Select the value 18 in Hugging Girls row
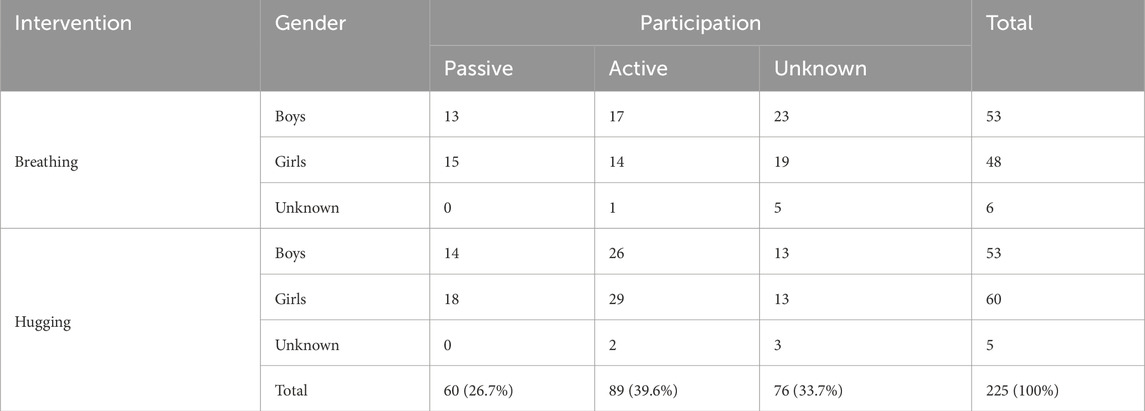Viewport: 1145px width, 411px height. [x=455, y=299]
